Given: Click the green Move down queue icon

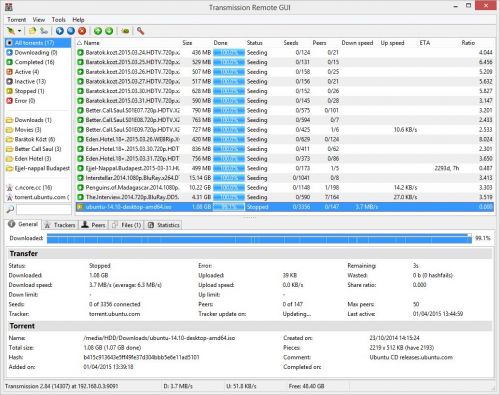Looking at the screenshot, I should (x=109, y=31).
